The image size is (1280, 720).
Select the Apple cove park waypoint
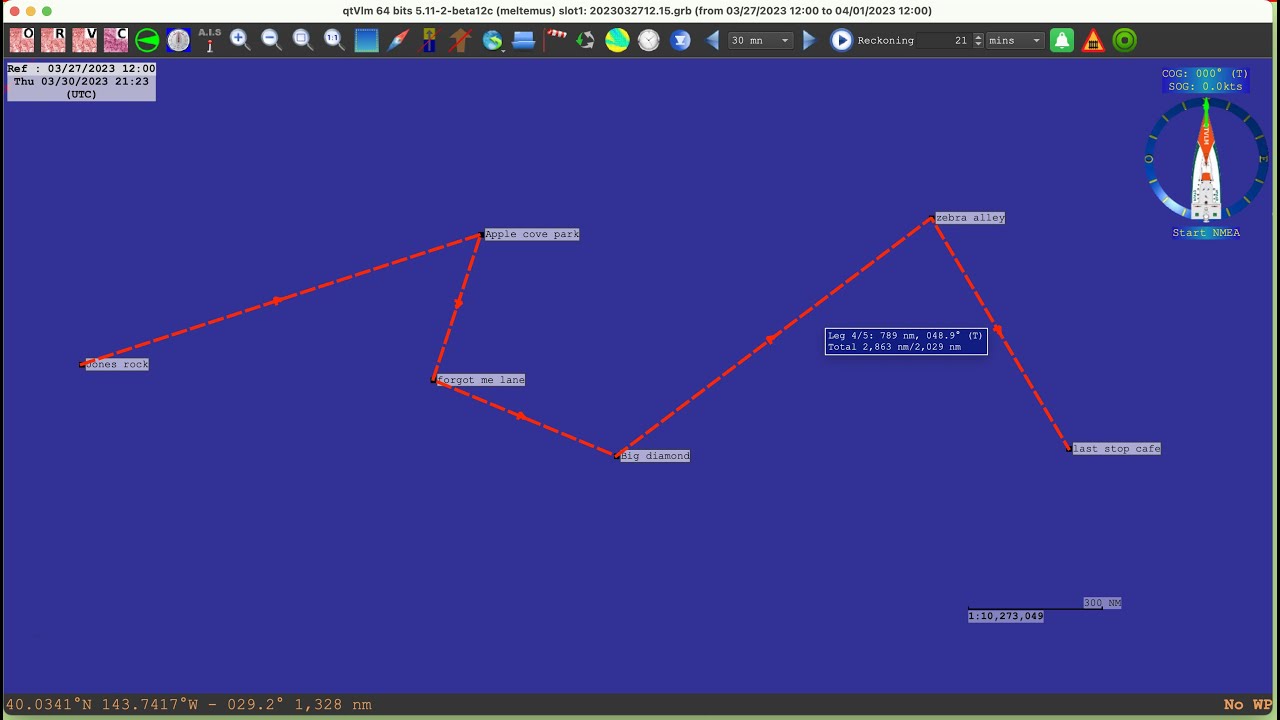(532, 234)
